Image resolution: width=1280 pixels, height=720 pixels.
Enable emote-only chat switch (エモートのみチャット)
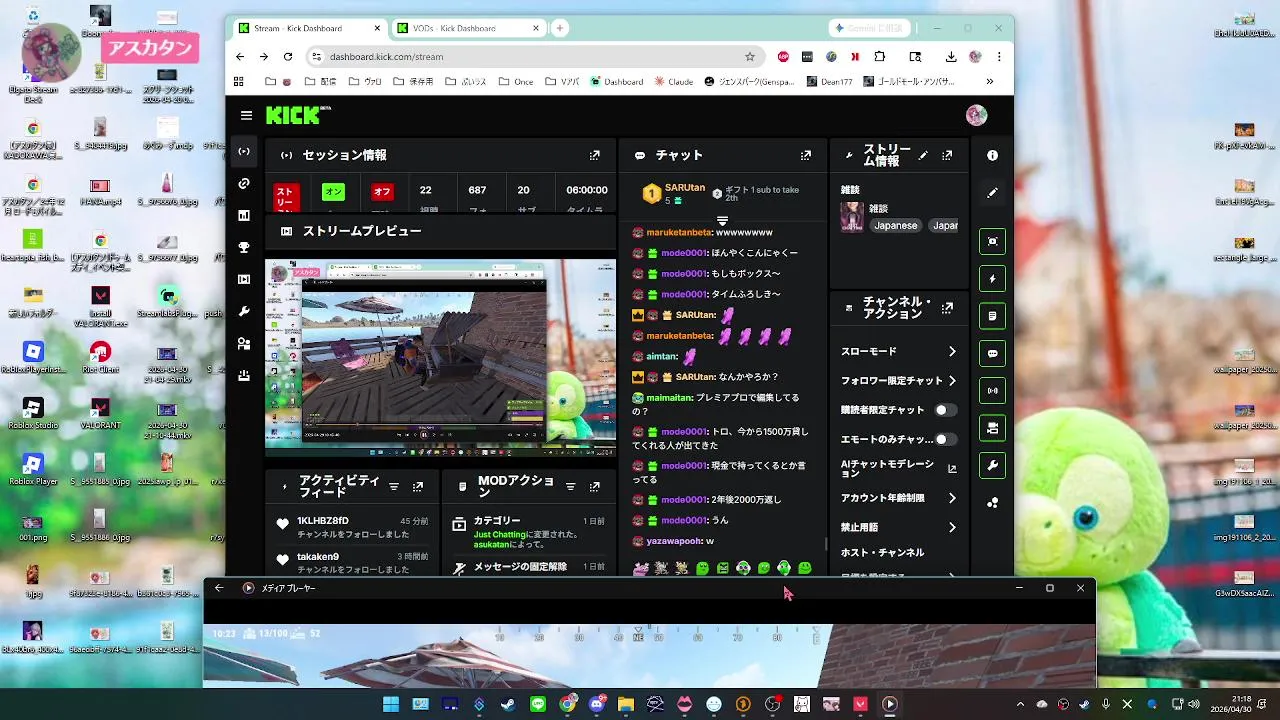pyautogui.click(x=945, y=439)
